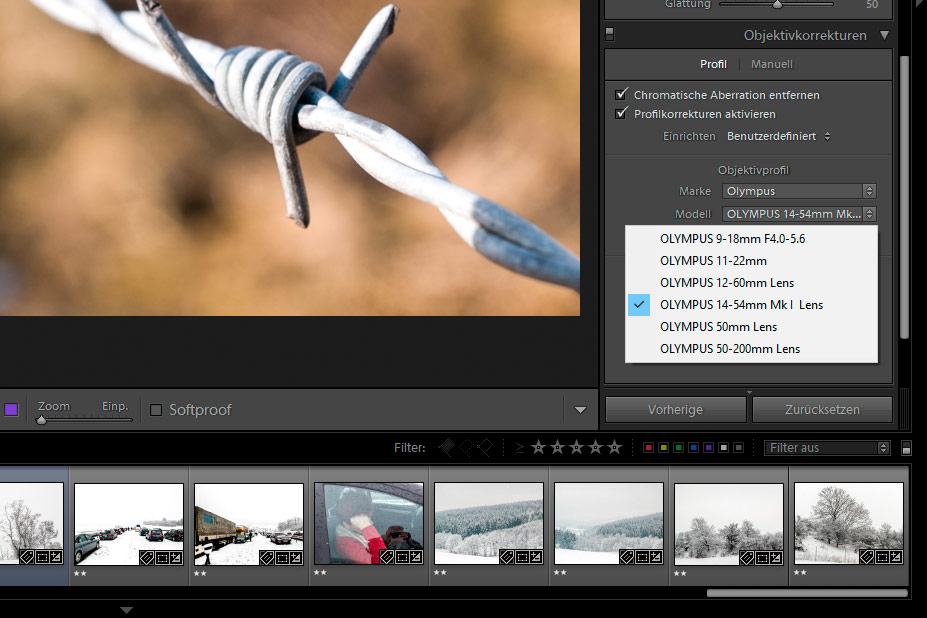Click adjustments badge on lone snowy tree thumbnail
This screenshot has height=618, width=927.
(x=896, y=557)
